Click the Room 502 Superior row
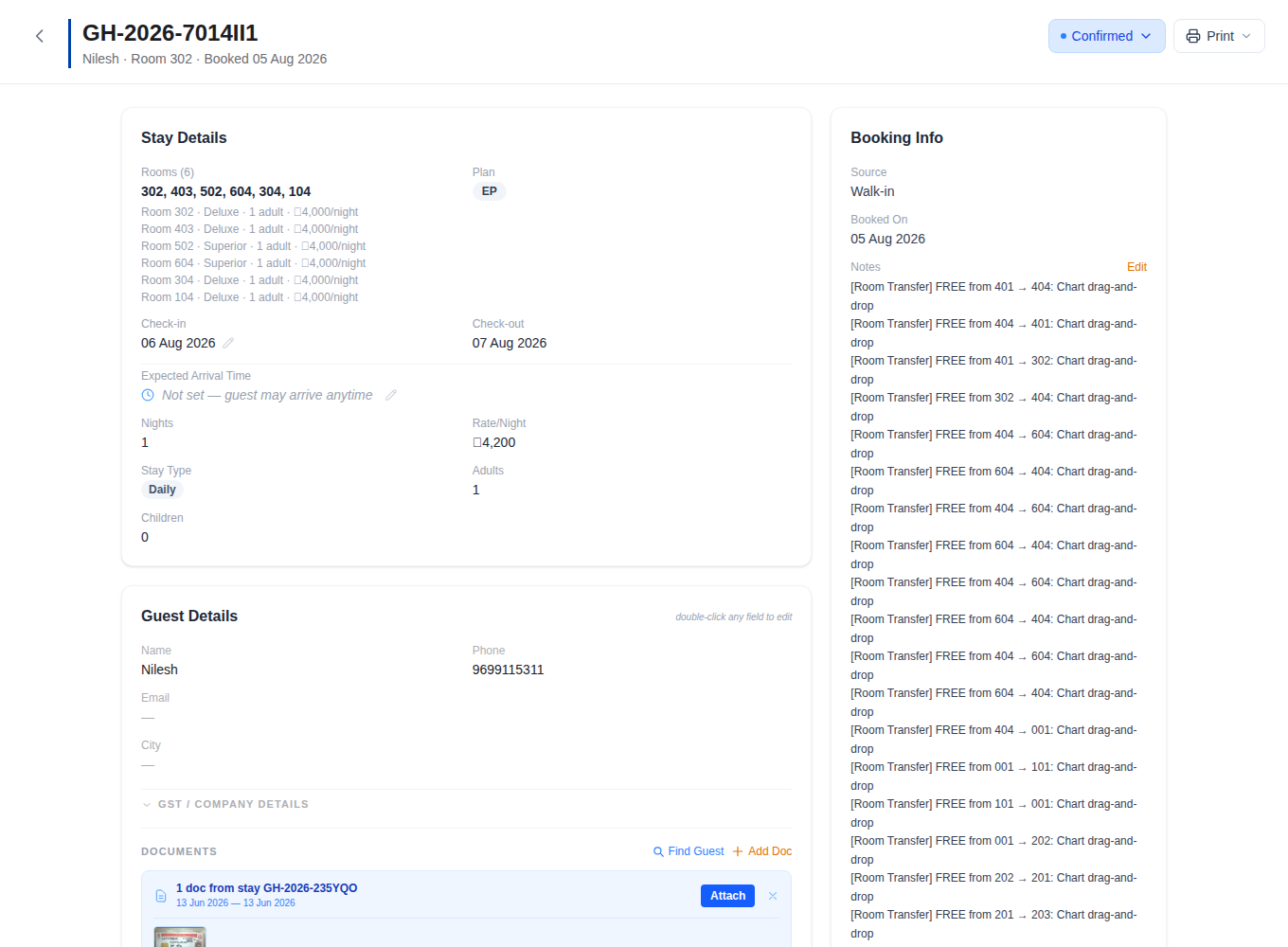This screenshot has width=1288, height=947. coord(254,246)
